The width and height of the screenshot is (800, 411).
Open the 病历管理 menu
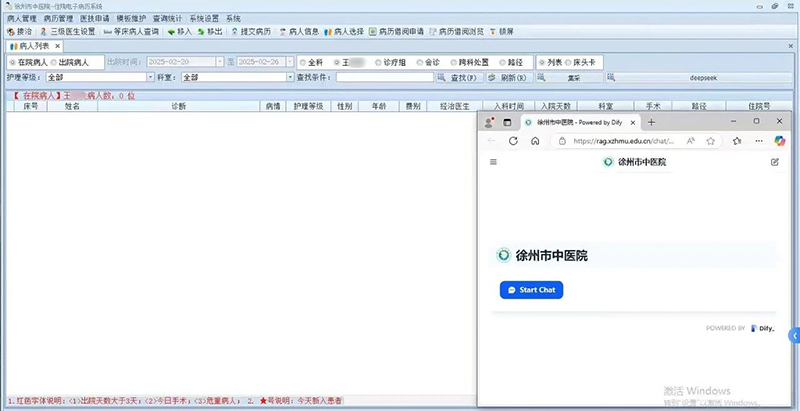click(58, 19)
